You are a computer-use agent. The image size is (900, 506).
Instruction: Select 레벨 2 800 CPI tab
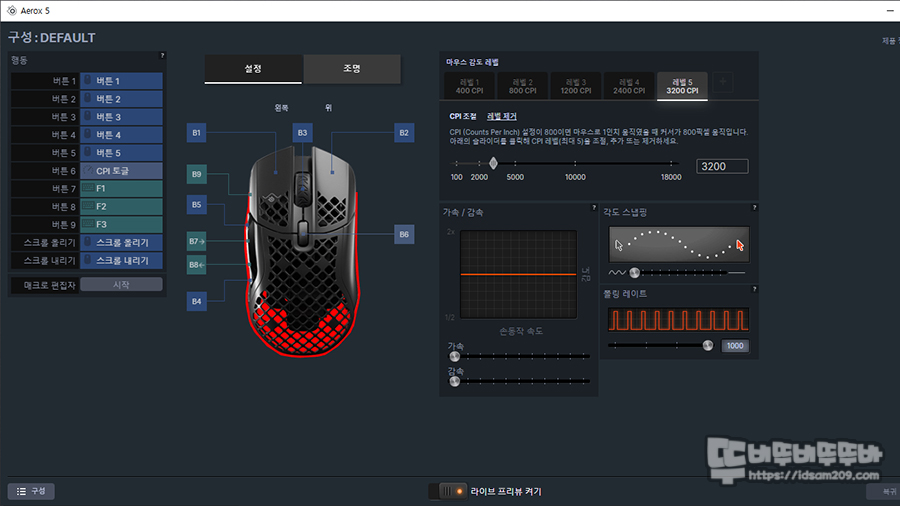[522, 87]
